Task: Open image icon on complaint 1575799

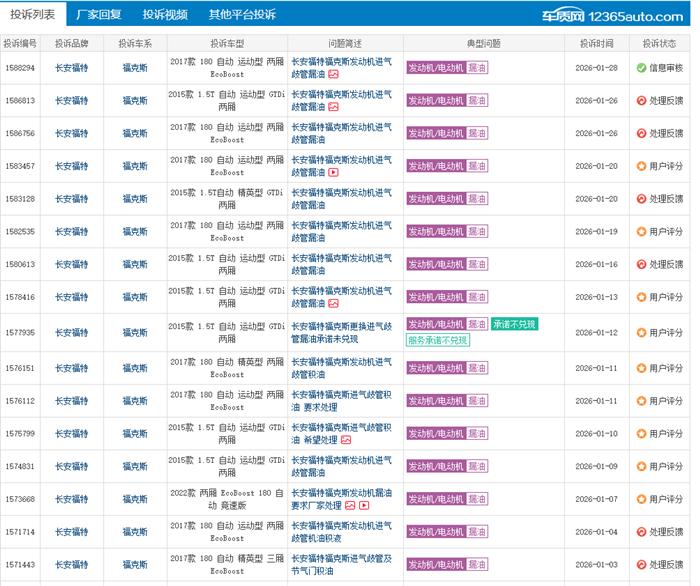Action: tap(346, 439)
